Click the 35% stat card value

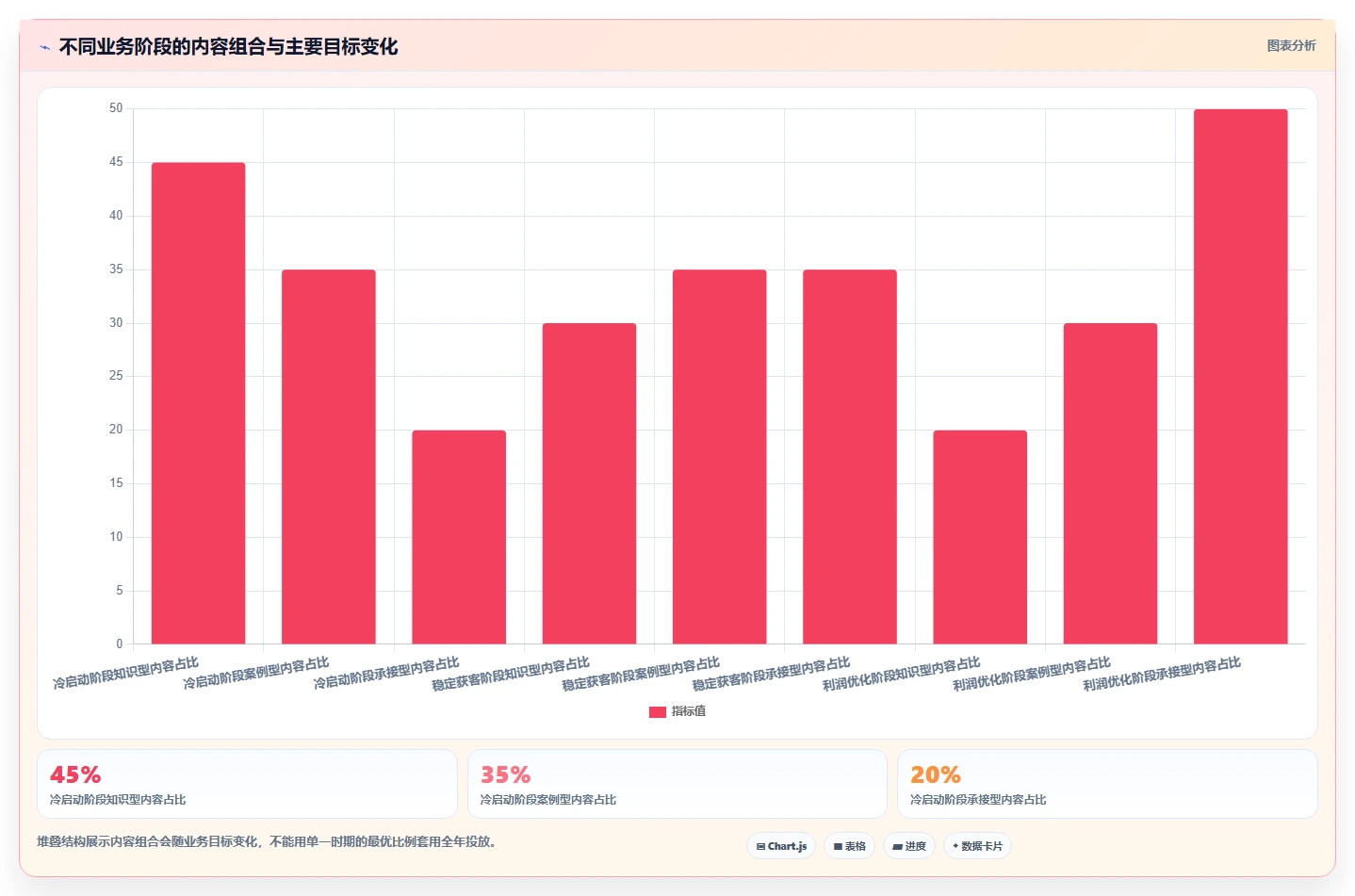506,774
